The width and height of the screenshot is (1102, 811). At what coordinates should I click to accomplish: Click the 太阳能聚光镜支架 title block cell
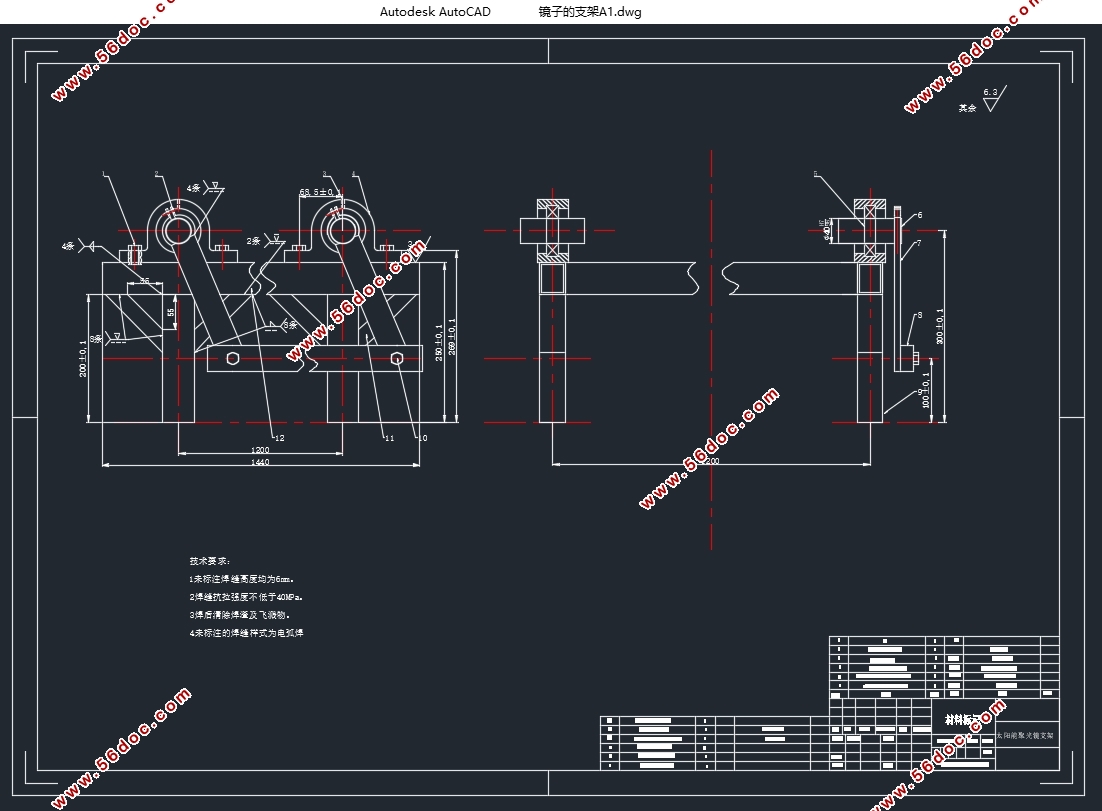tap(1026, 735)
